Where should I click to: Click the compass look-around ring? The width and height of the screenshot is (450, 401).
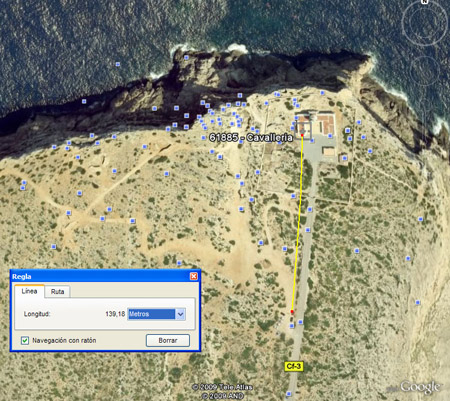click(x=424, y=23)
